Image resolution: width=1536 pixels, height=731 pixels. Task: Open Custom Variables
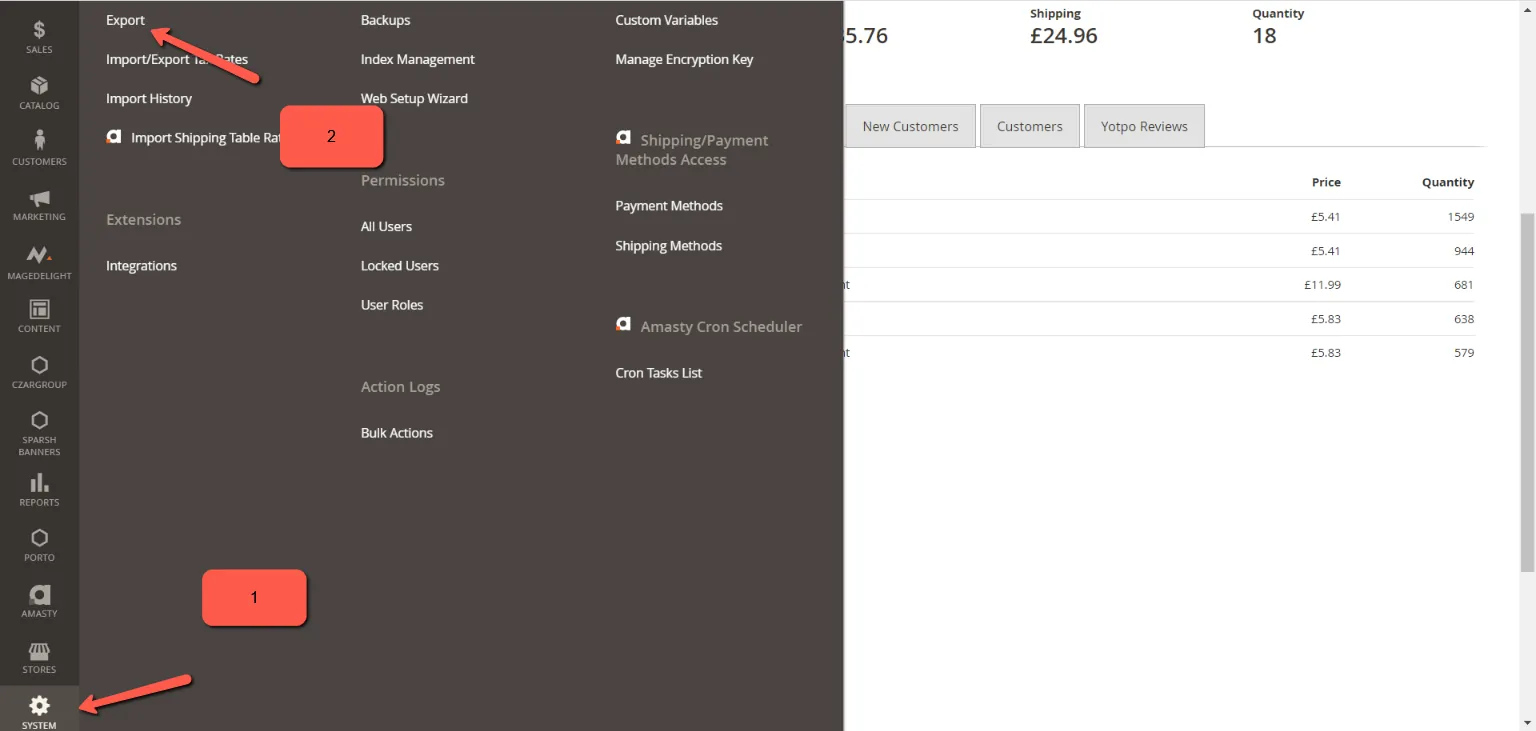(x=666, y=20)
